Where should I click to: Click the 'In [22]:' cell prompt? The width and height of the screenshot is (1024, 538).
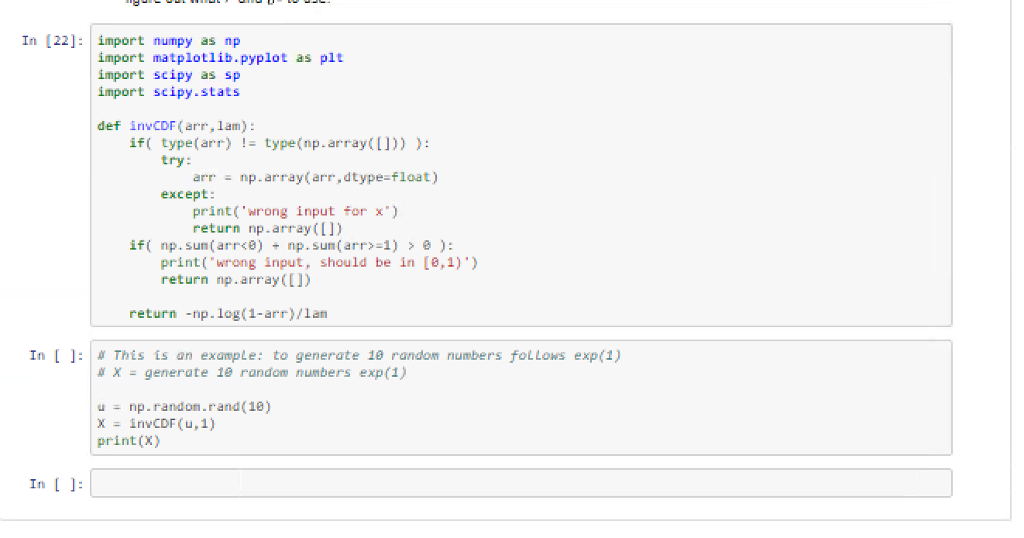click(x=53, y=40)
